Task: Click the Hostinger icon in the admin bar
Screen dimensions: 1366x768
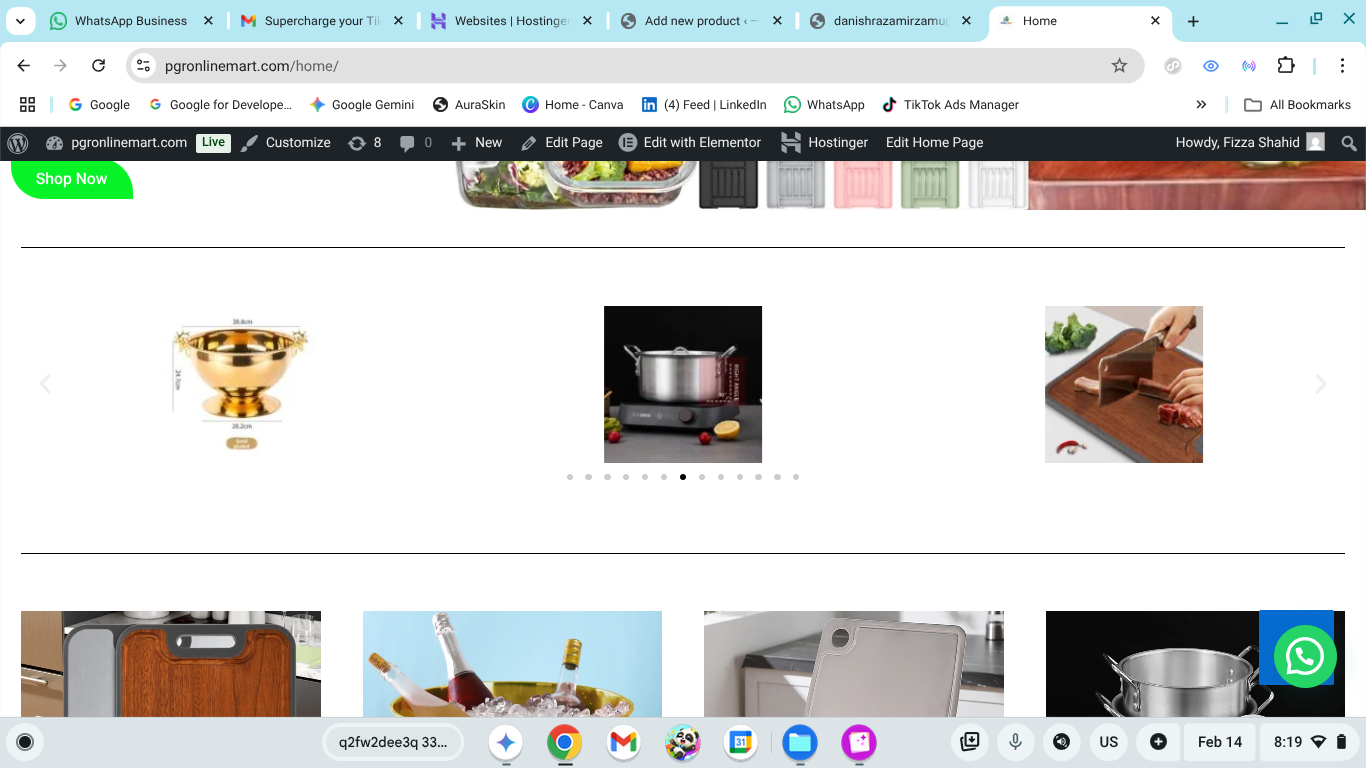Action: point(790,142)
